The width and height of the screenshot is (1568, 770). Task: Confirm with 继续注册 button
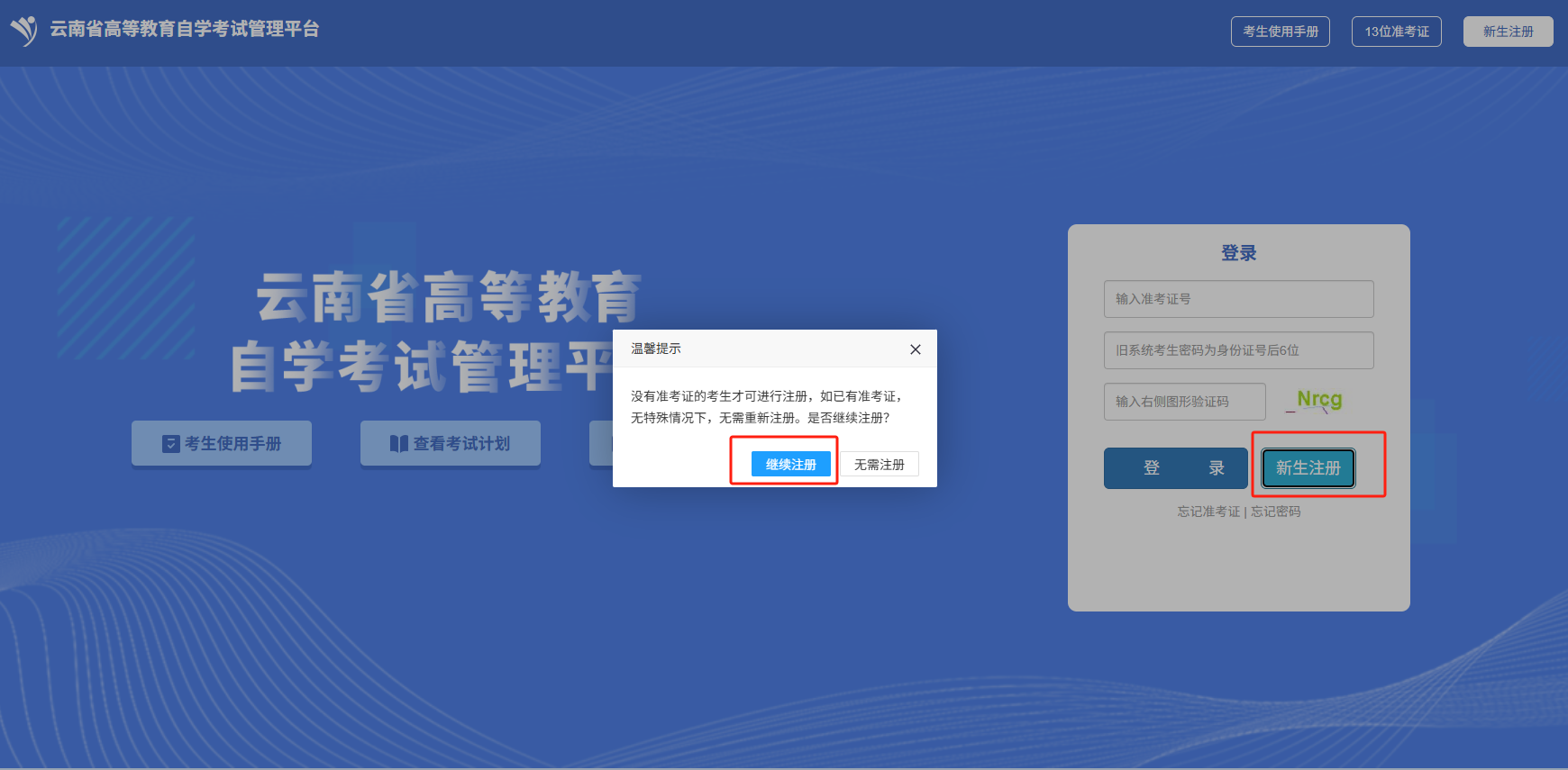tap(791, 465)
